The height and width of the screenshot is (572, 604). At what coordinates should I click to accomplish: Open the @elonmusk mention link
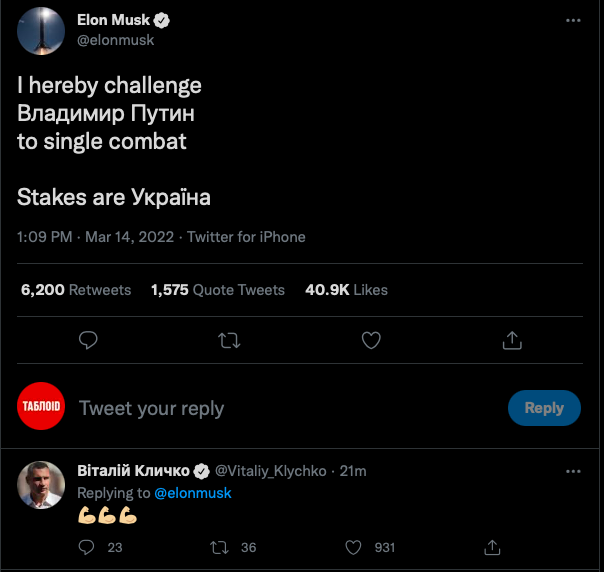pyautogui.click(x=193, y=493)
